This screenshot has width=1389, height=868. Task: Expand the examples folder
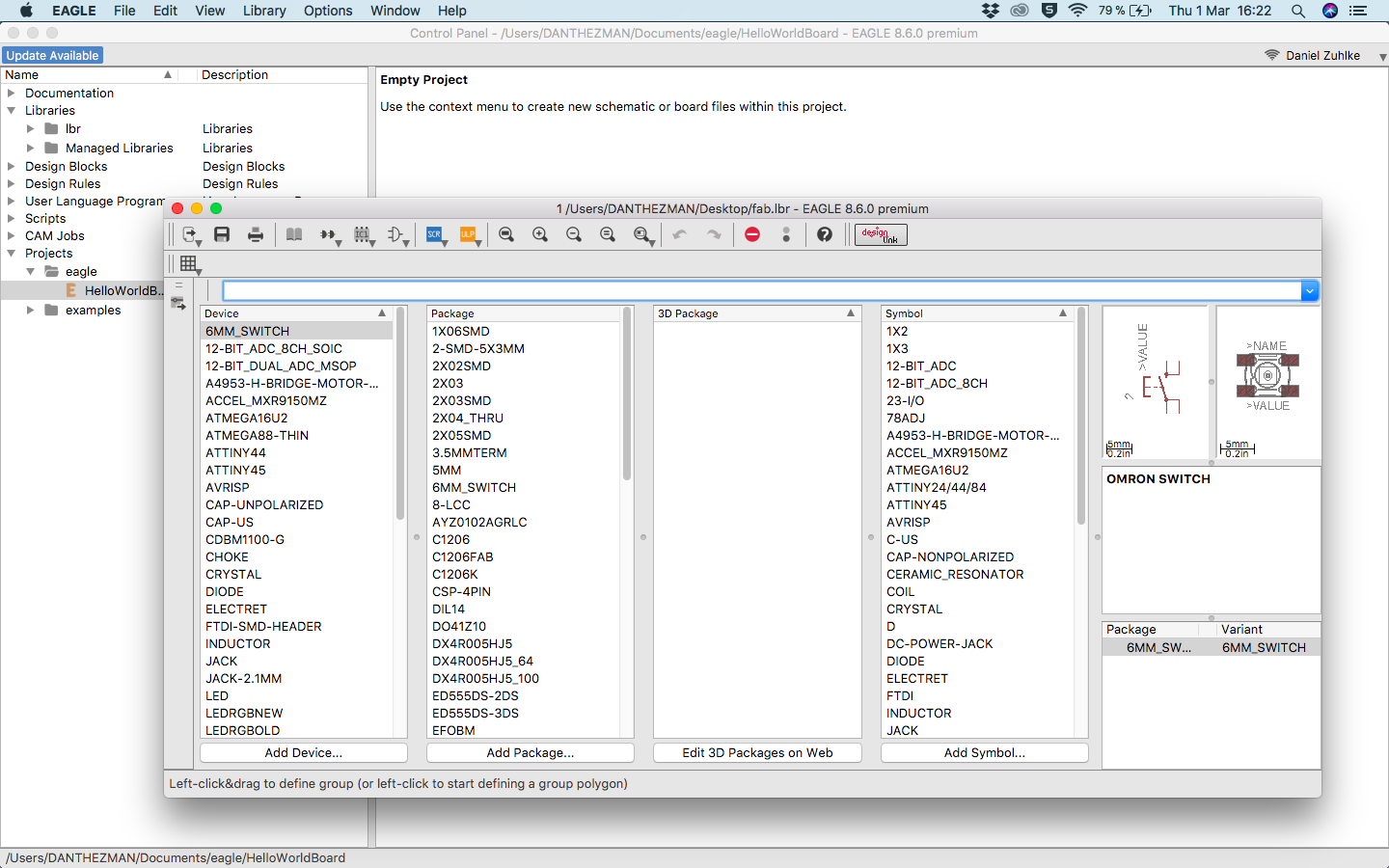click(30, 310)
